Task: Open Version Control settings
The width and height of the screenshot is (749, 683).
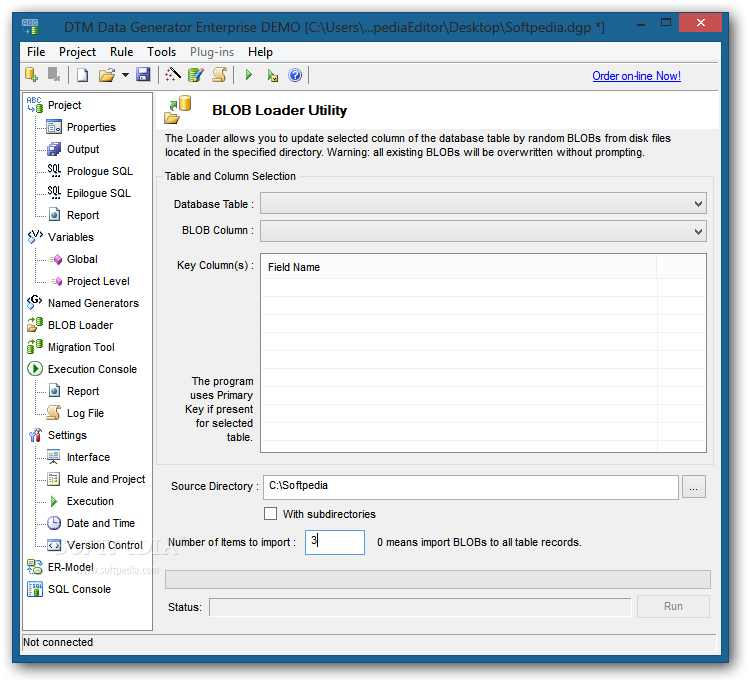Action: 105,544
